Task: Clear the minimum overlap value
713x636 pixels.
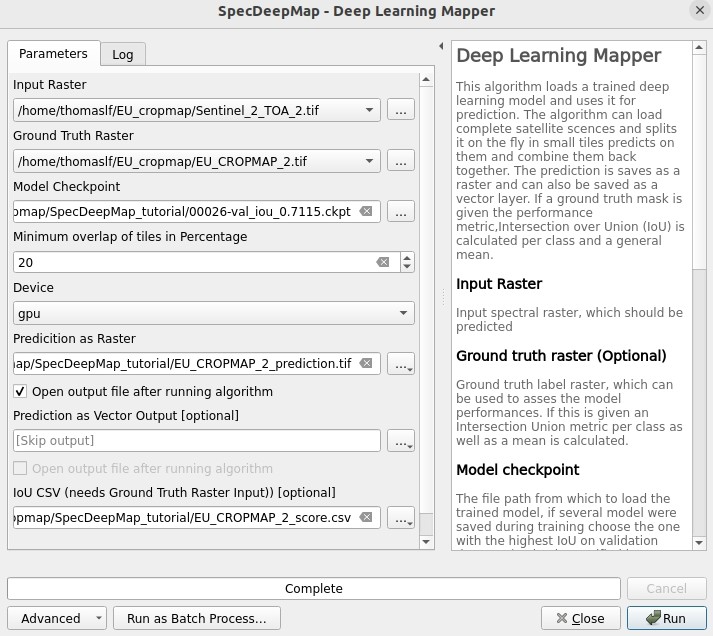Action: (383, 262)
